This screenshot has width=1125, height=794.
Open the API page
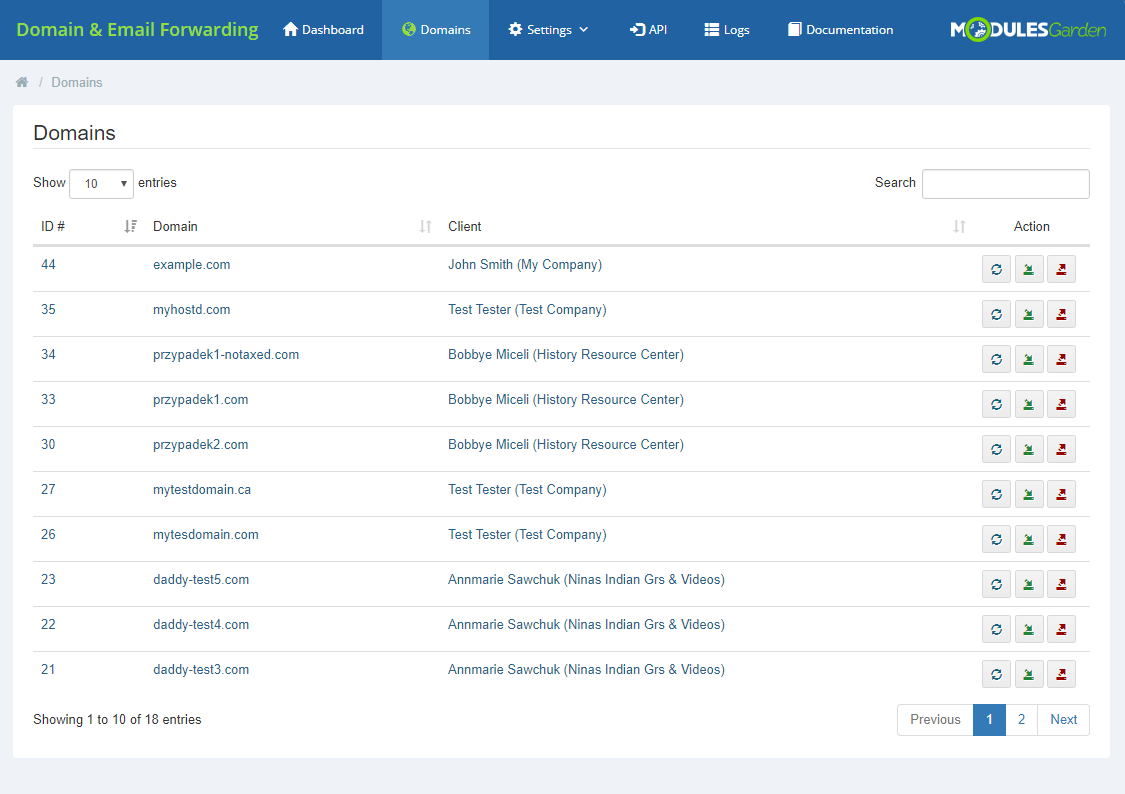click(x=649, y=29)
